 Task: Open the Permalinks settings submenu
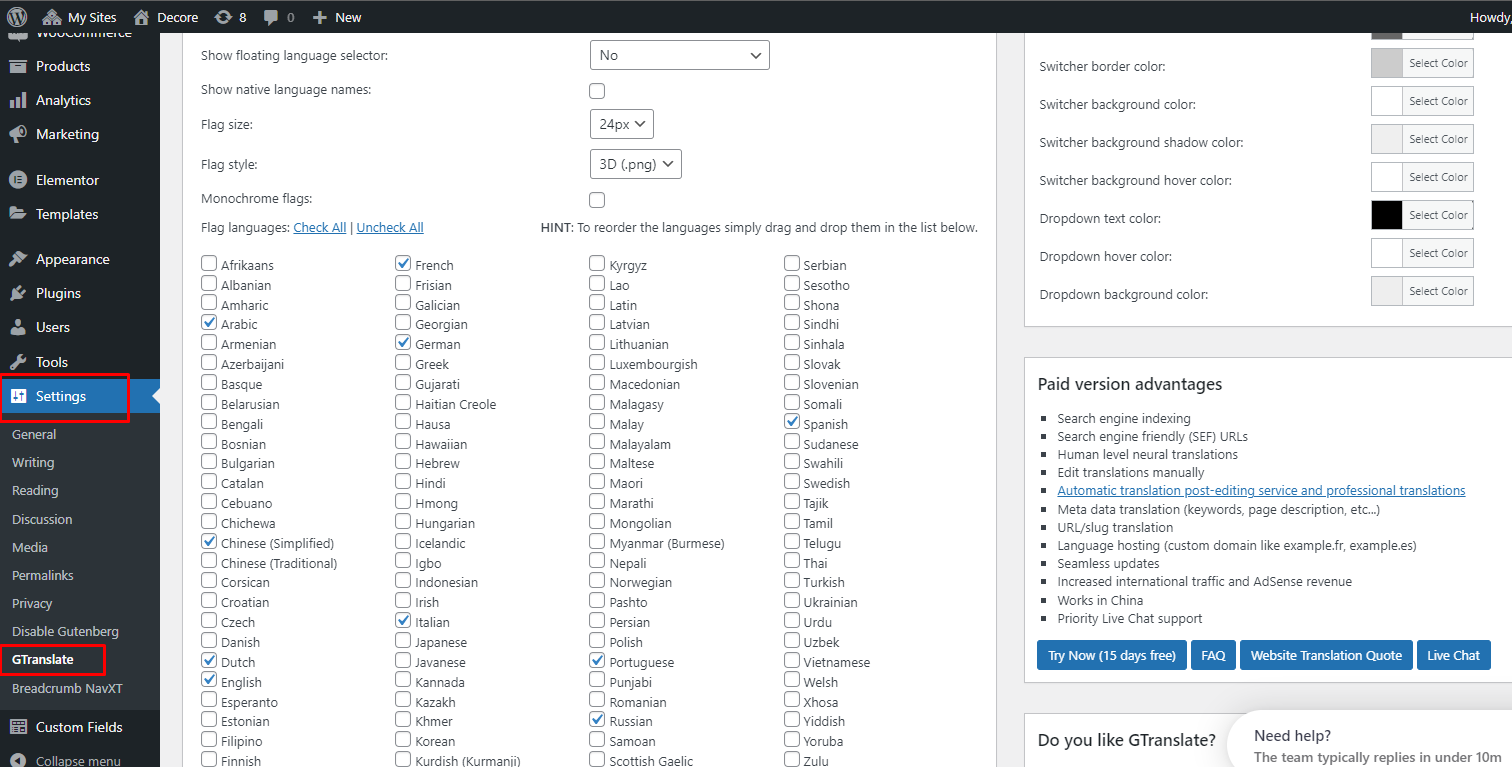point(43,575)
